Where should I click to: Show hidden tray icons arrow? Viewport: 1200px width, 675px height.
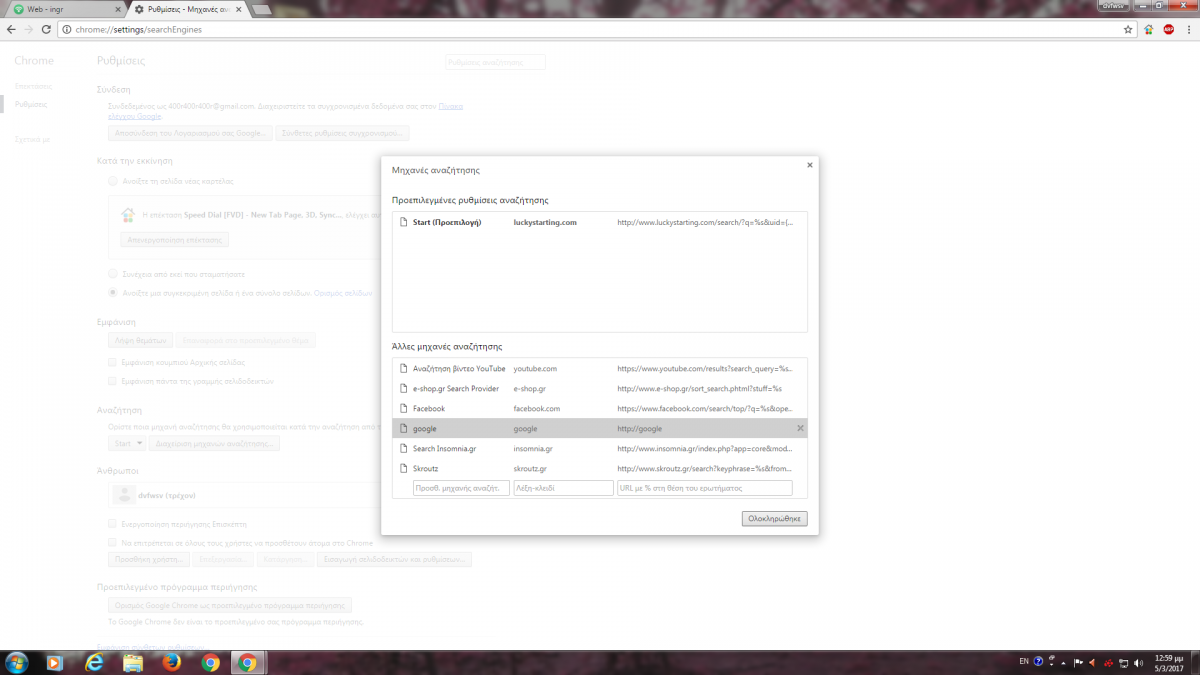pyautogui.click(x=1062, y=662)
